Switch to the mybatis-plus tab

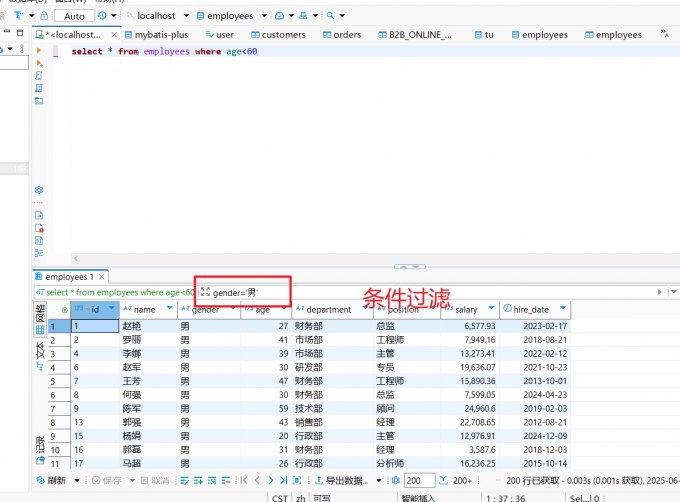pos(157,35)
